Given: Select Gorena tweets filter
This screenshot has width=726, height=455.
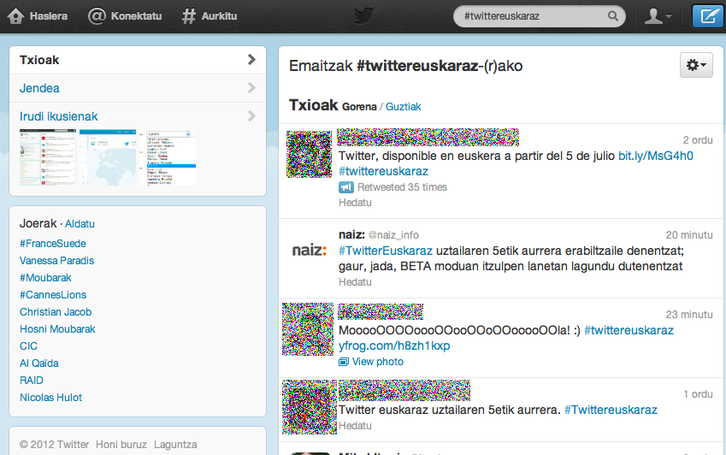Looking at the screenshot, I should [x=359, y=107].
